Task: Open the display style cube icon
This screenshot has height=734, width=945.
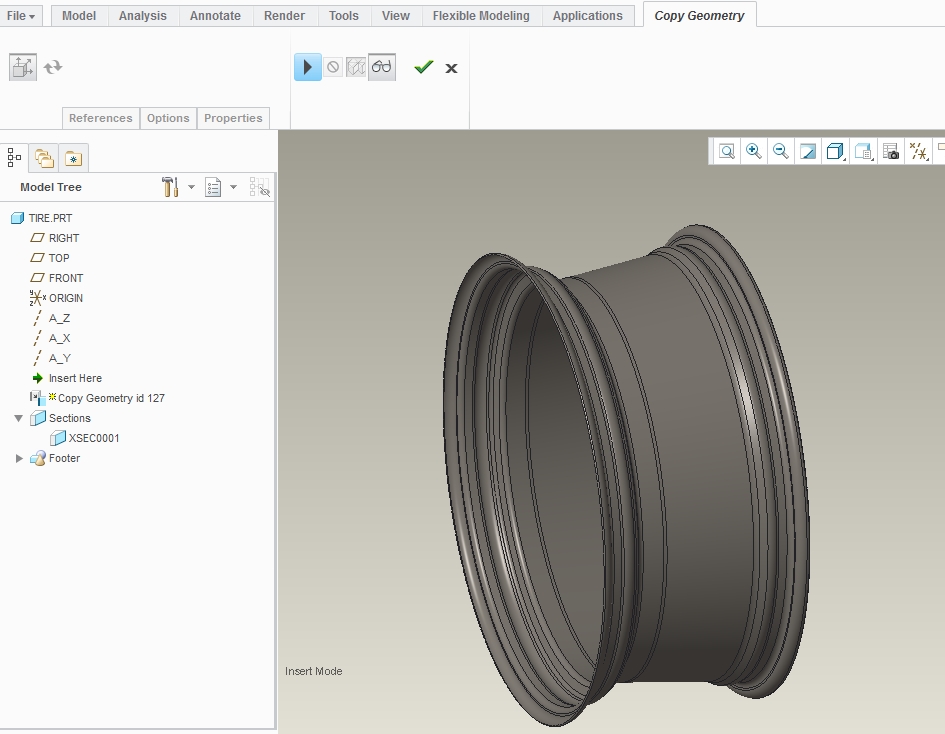Action: coord(835,151)
